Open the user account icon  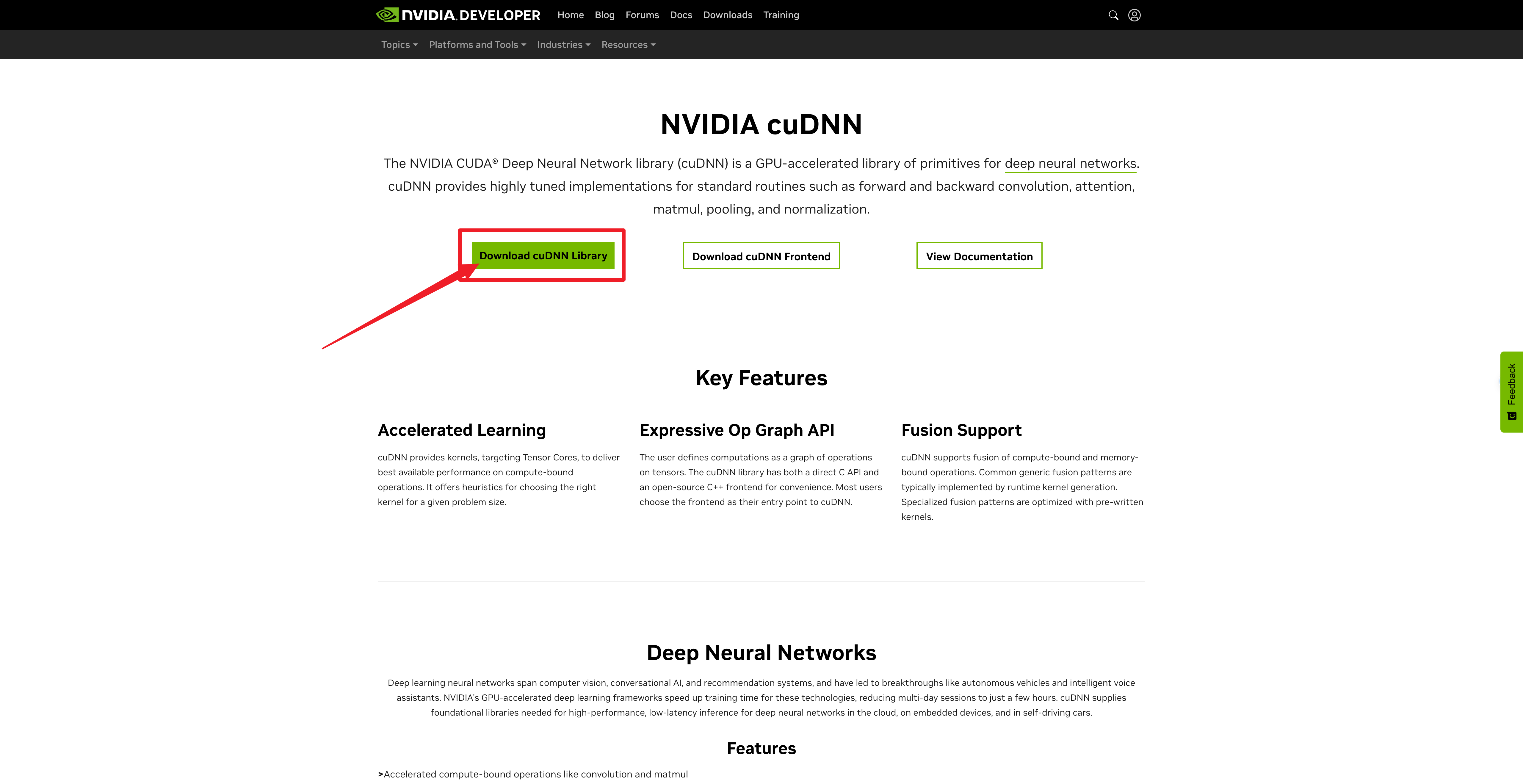pyautogui.click(x=1134, y=15)
